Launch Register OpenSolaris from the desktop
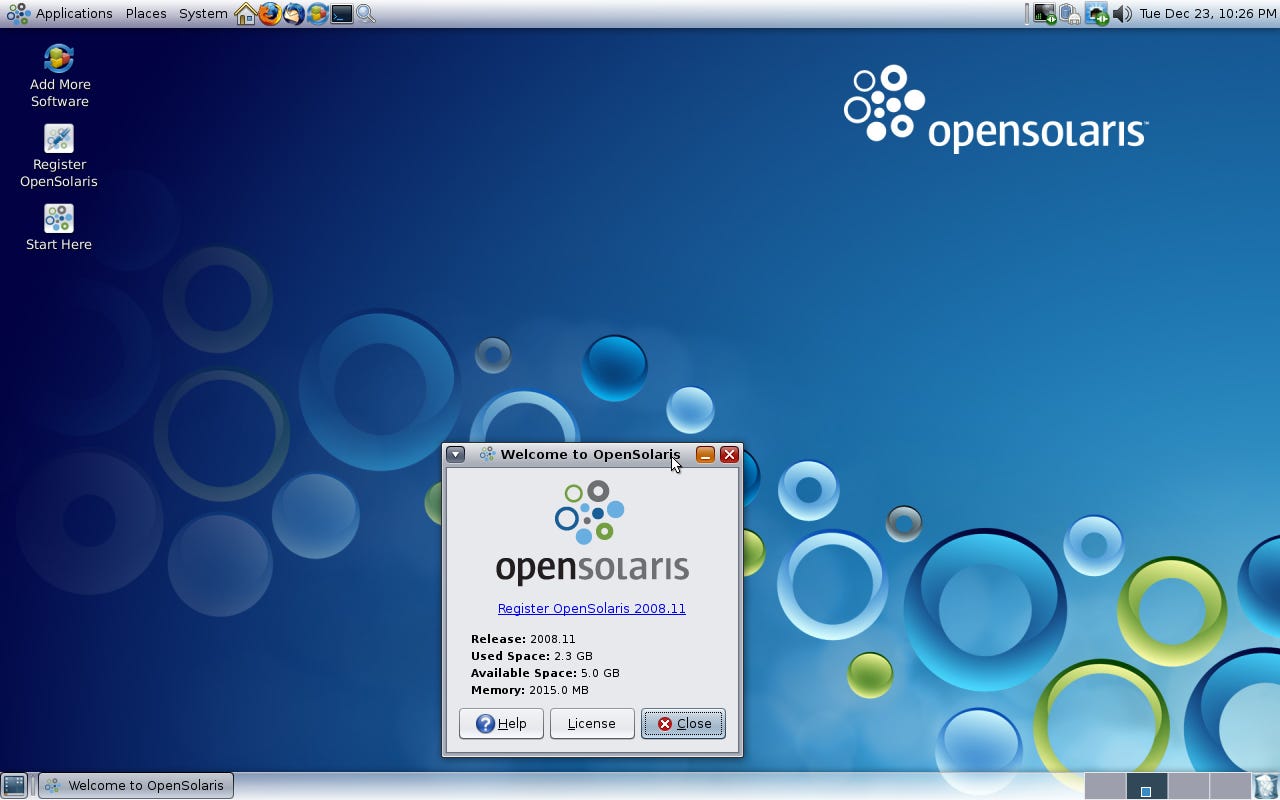 (x=58, y=138)
